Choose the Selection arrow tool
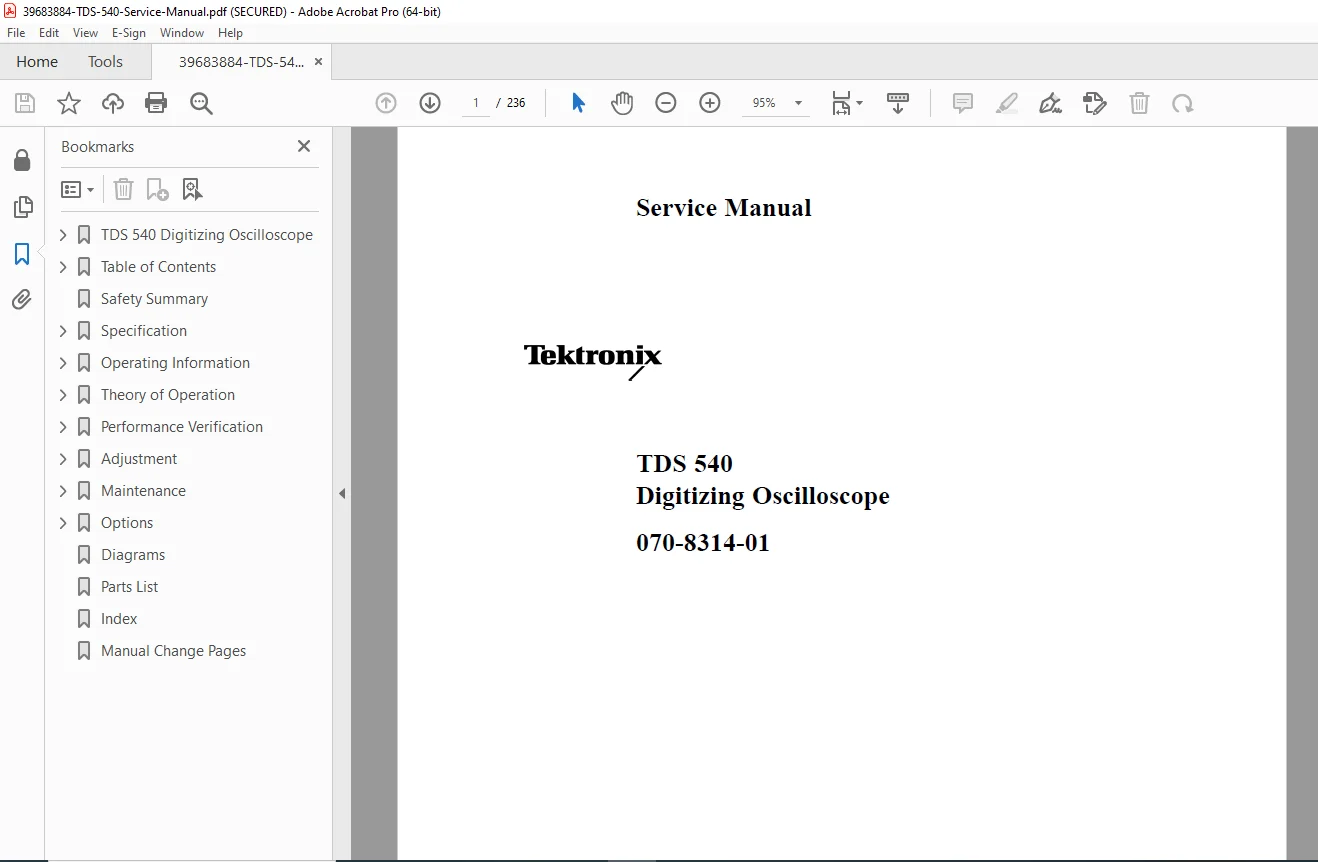The height and width of the screenshot is (862, 1318). pos(578,103)
